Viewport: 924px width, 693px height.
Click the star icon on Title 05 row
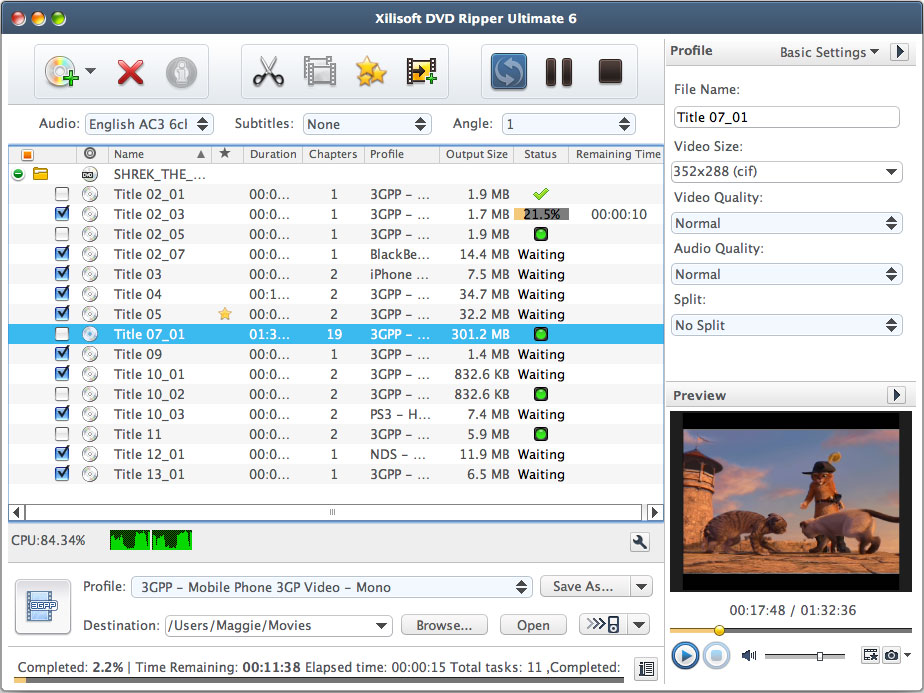click(x=225, y=314)
